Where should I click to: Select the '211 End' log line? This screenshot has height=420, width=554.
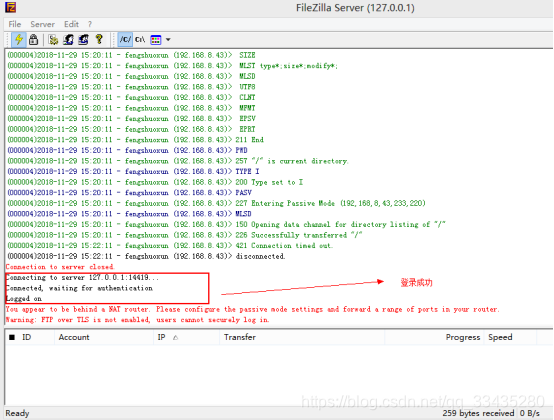pyautogui.click(x=136, y=140)
